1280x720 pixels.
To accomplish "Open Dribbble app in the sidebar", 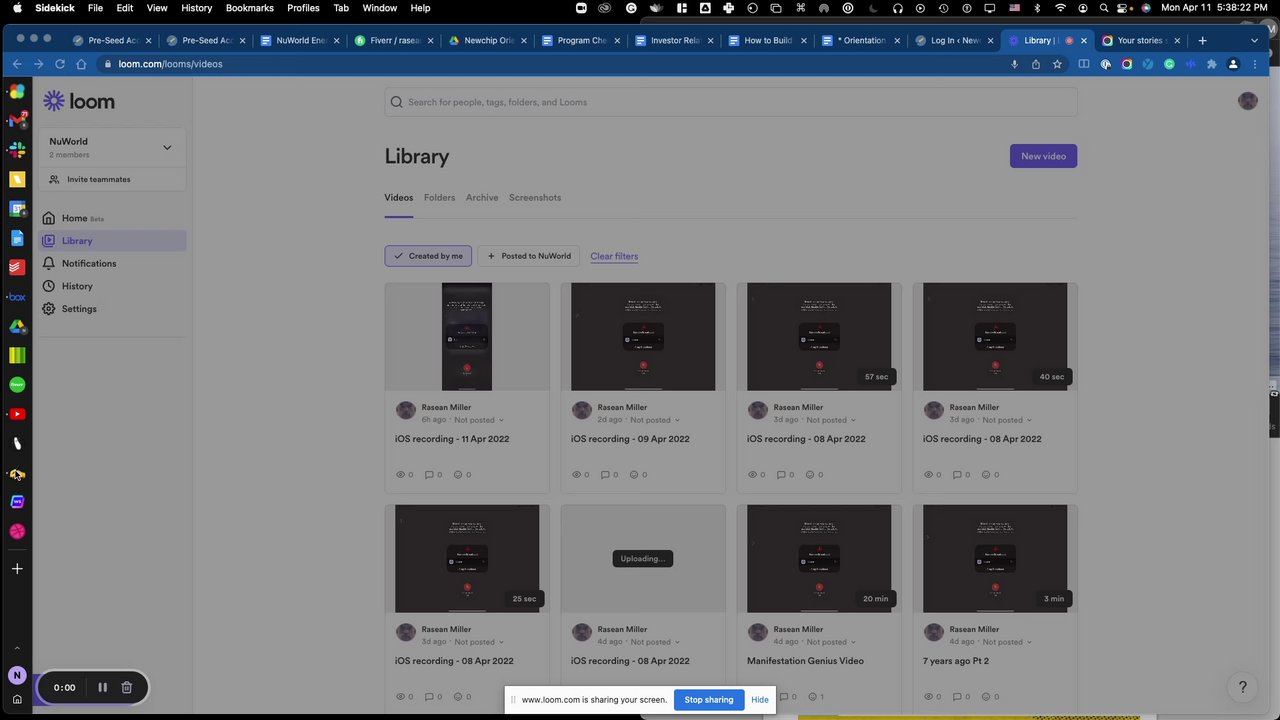I will (x=17, y=531).
